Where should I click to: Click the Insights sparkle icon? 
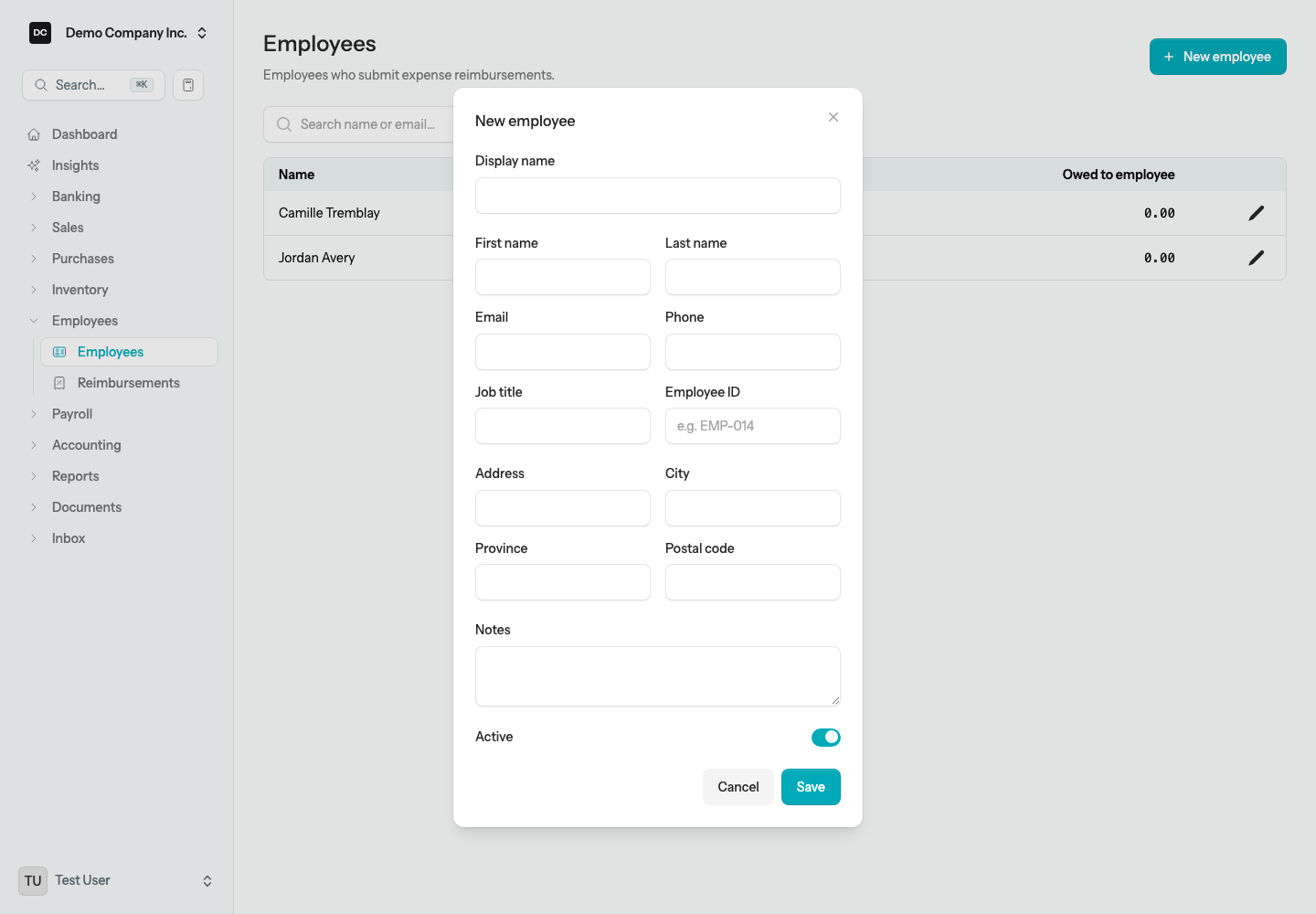(34, 165)
